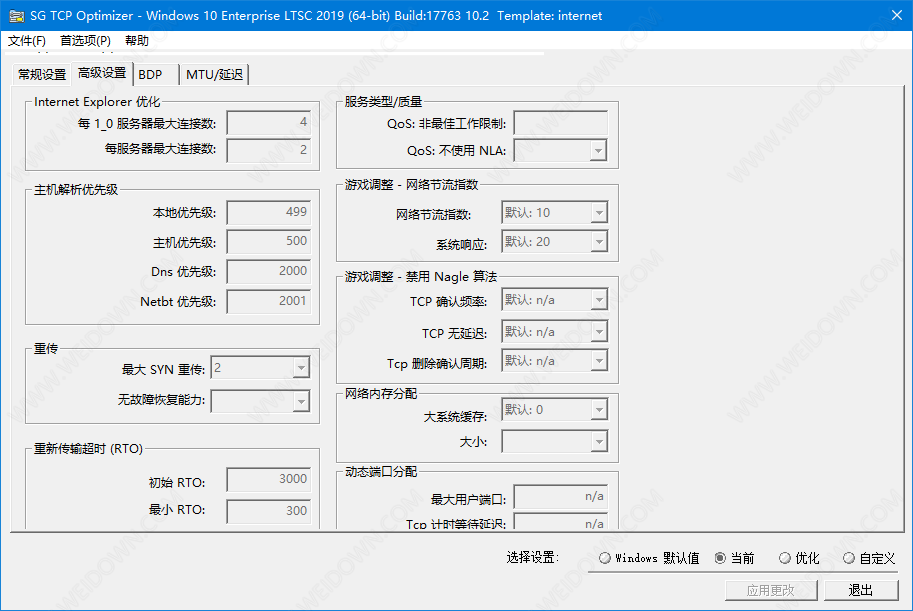Click the 选择设置: label
The height and width of the screenshot is (611, 913).
[532, 558]
